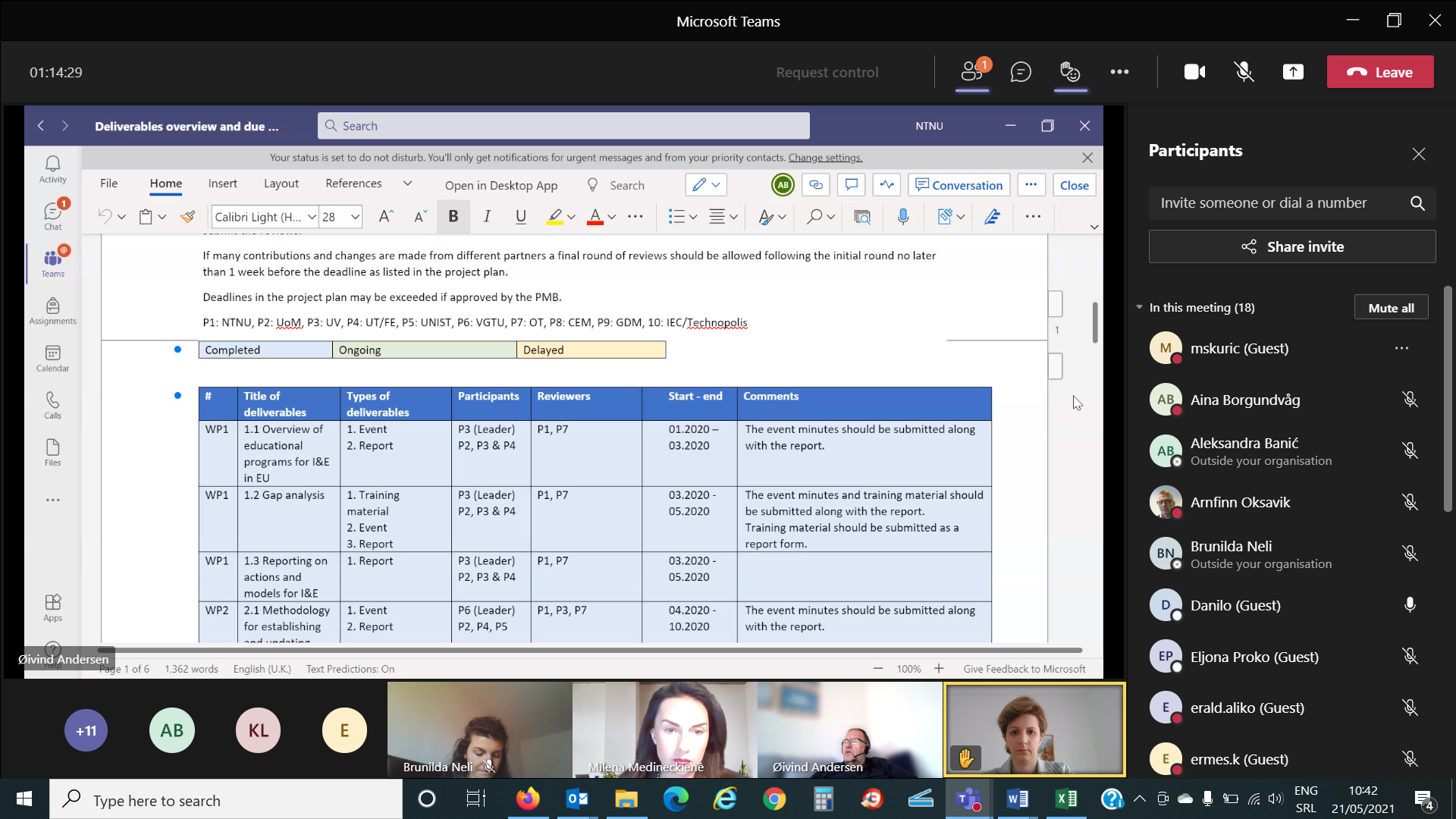Click the comments icon in Word header
The height and width of the screenshot is (819, 1456).
click(x=851, y=185)
